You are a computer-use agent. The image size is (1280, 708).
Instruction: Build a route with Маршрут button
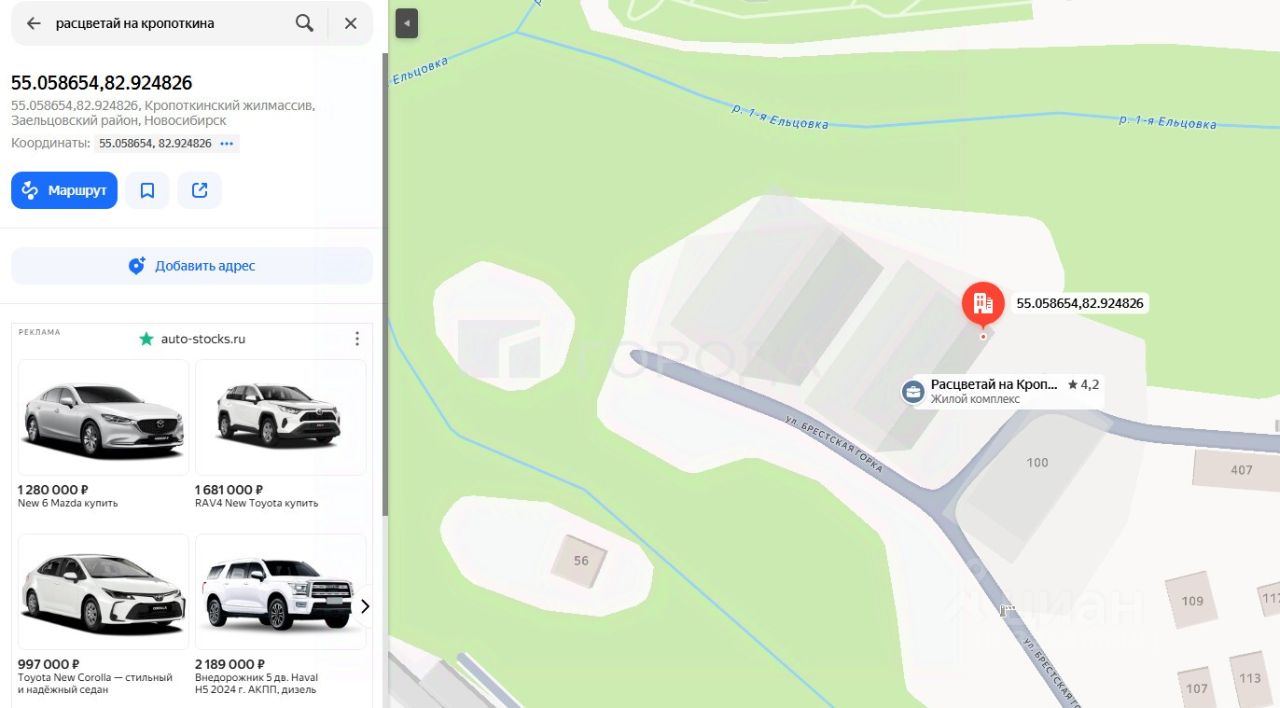point(64,190)
